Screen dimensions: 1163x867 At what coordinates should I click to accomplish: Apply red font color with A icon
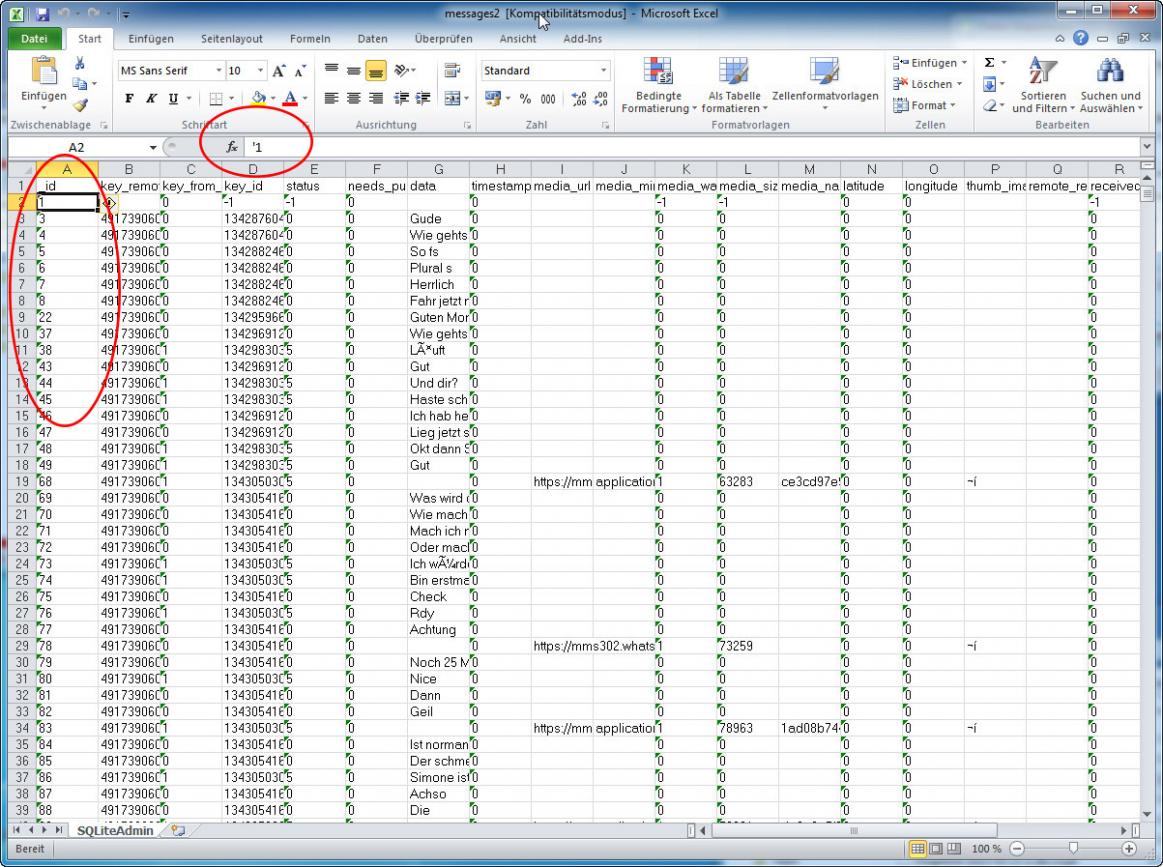[x=290, y=98]
